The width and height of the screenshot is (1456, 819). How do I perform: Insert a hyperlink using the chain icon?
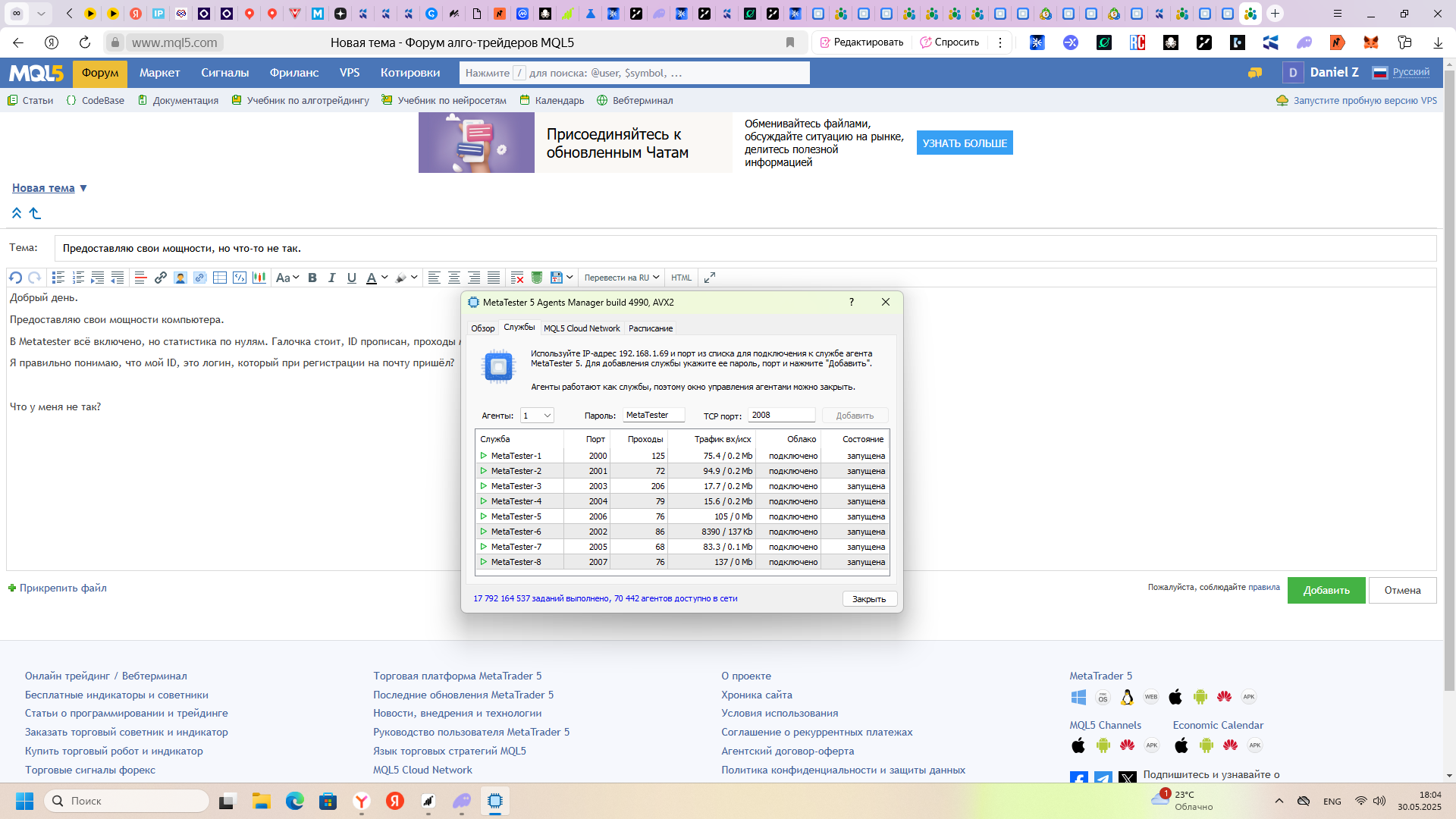(x=161, y=278)
